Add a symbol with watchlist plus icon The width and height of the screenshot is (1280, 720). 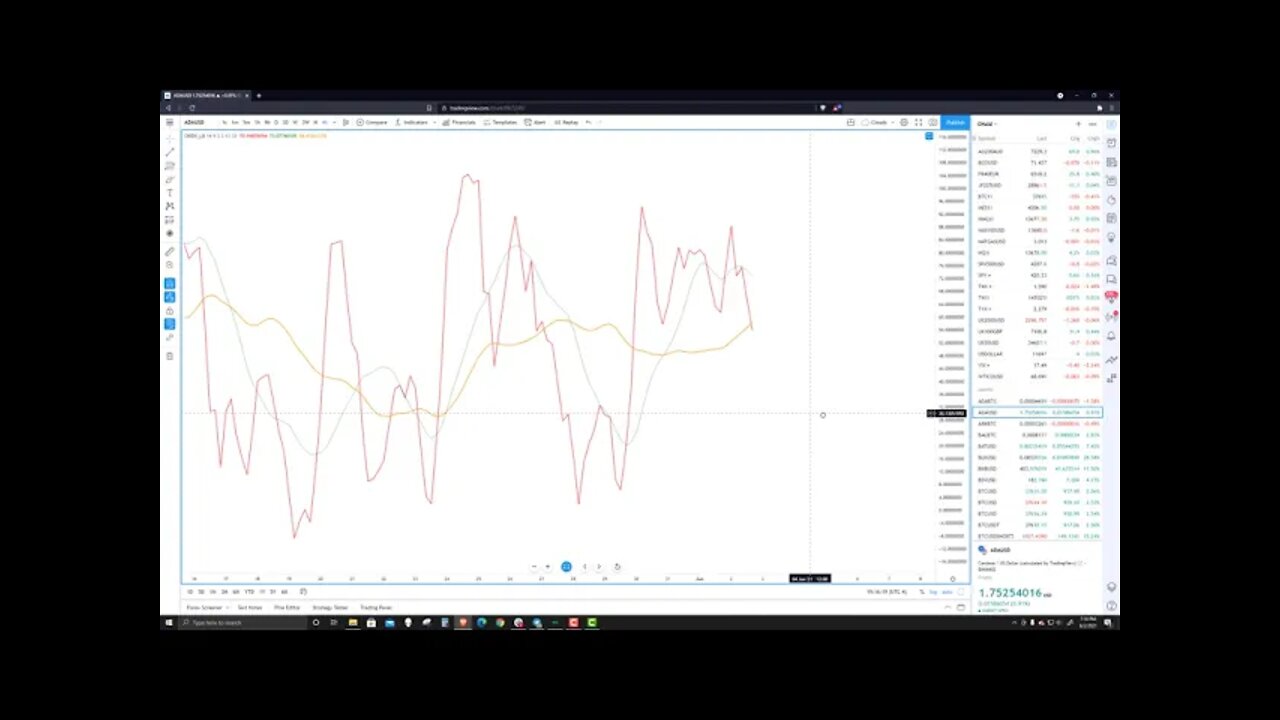[x=1078, y=124]
